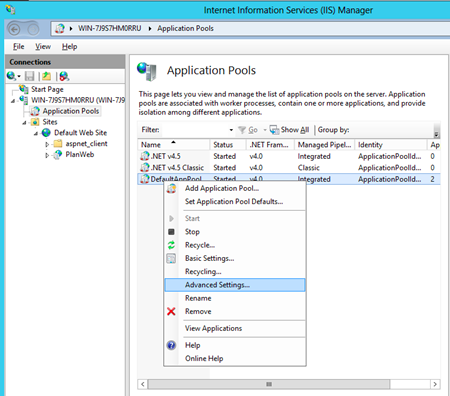Viewport: 450px width, 396px height.
Task: Click the blue Help question mark icon
Action: click(x=171, y=345)
